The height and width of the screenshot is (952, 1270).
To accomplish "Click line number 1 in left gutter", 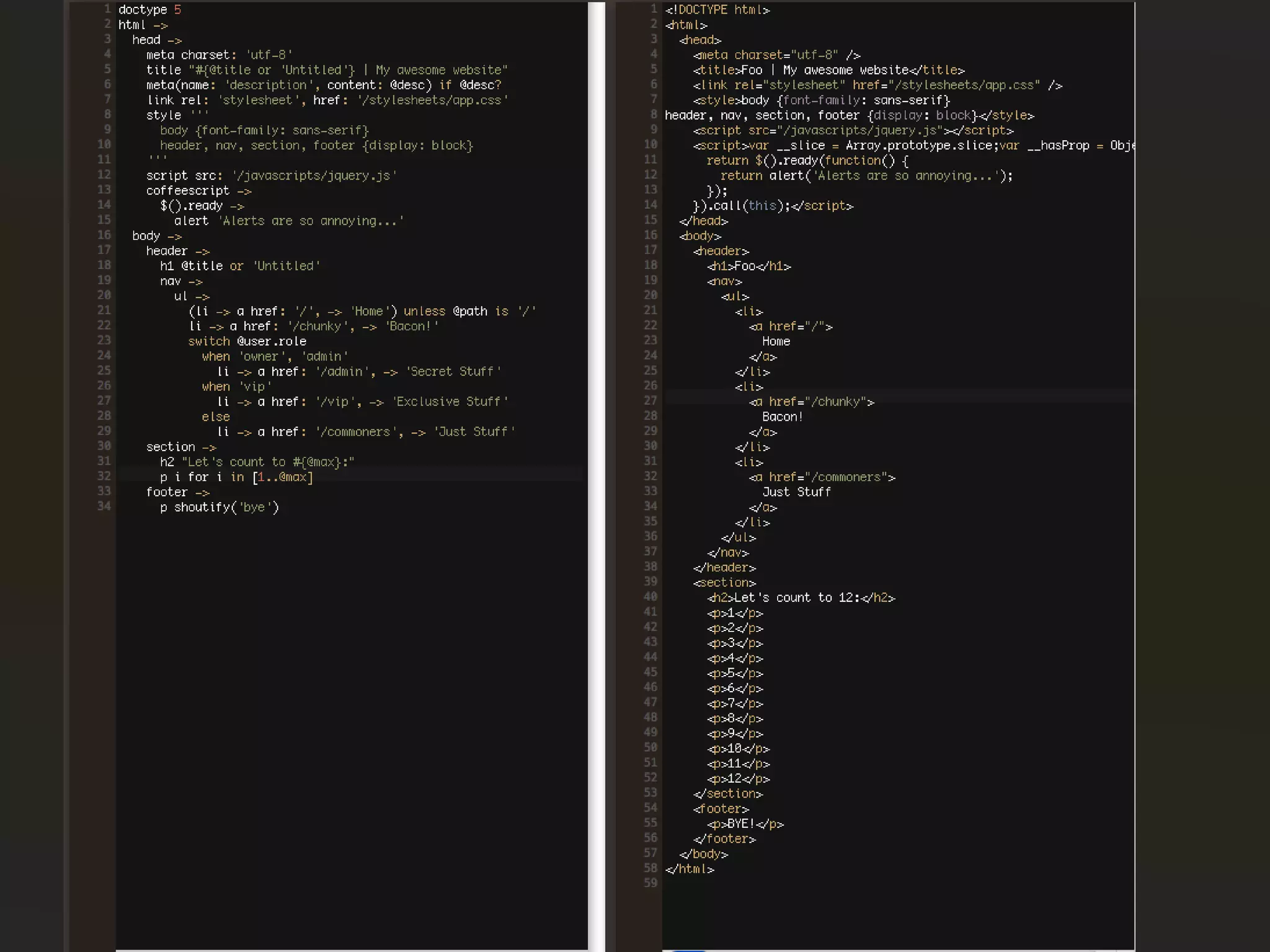I will click(x=107, y=9).
